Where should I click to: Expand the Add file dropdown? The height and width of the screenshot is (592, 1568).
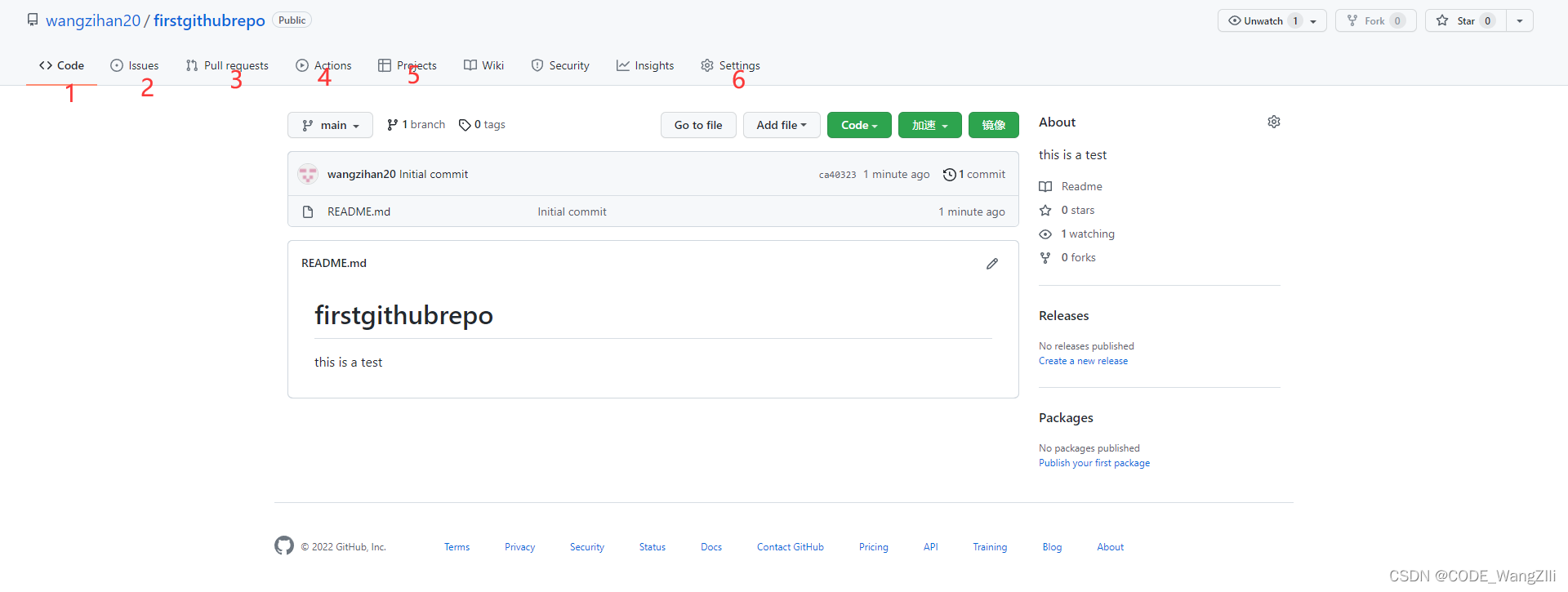click(782, 125)
